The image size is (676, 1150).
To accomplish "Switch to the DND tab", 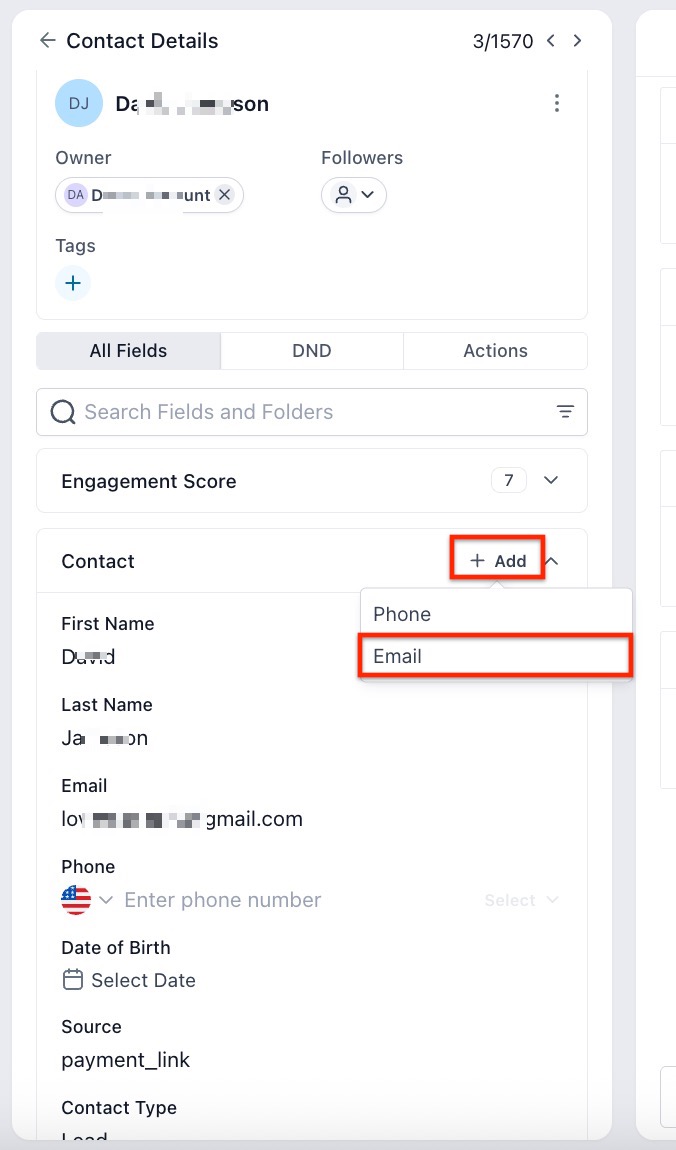I will [x=312, y=351].
